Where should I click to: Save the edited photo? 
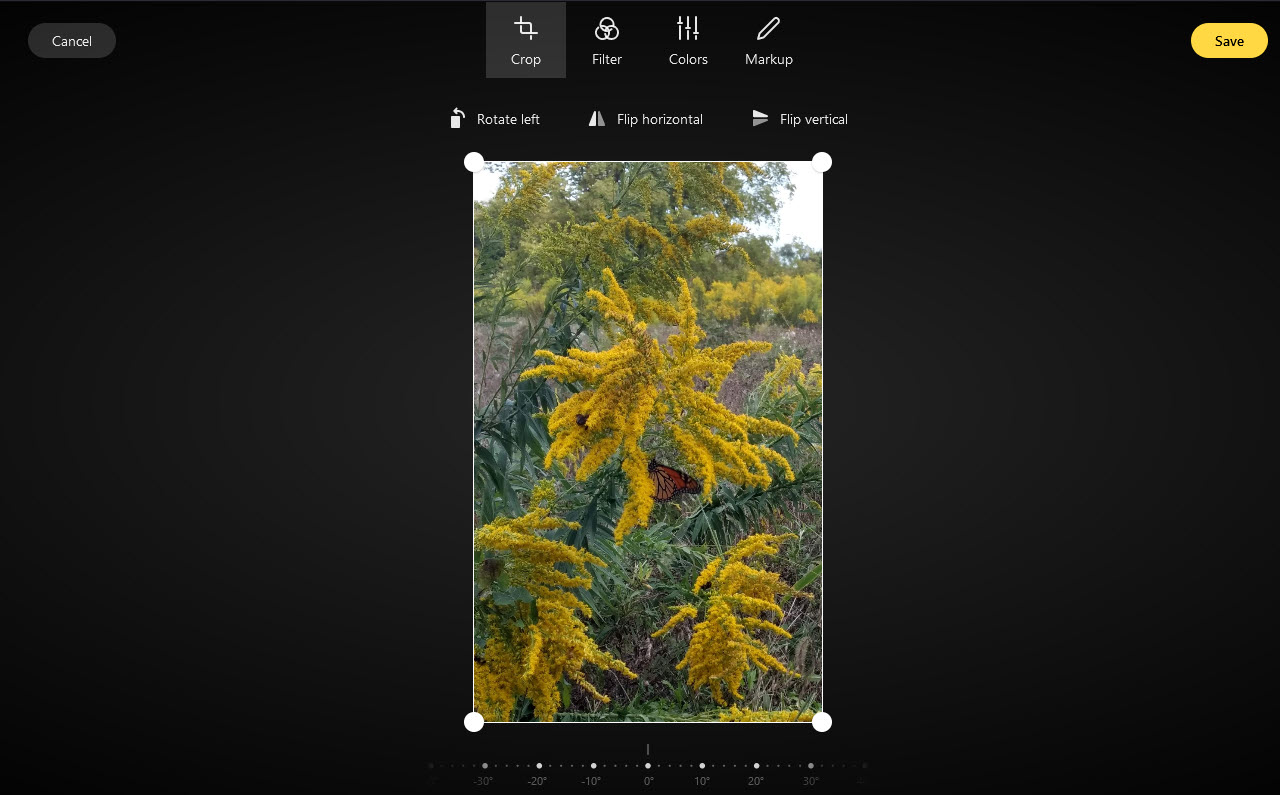[x=1229, y=41]
